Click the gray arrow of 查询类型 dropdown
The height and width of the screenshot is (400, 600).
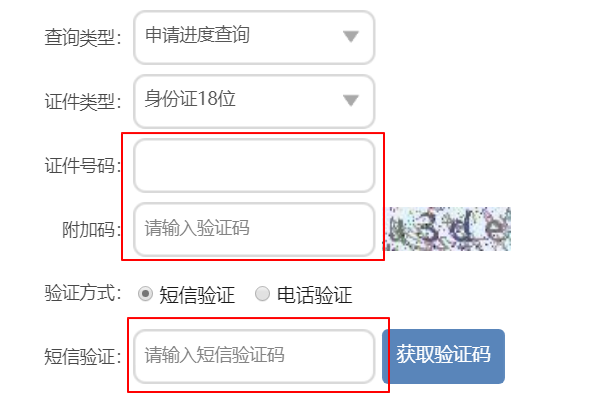pos(351,36)
